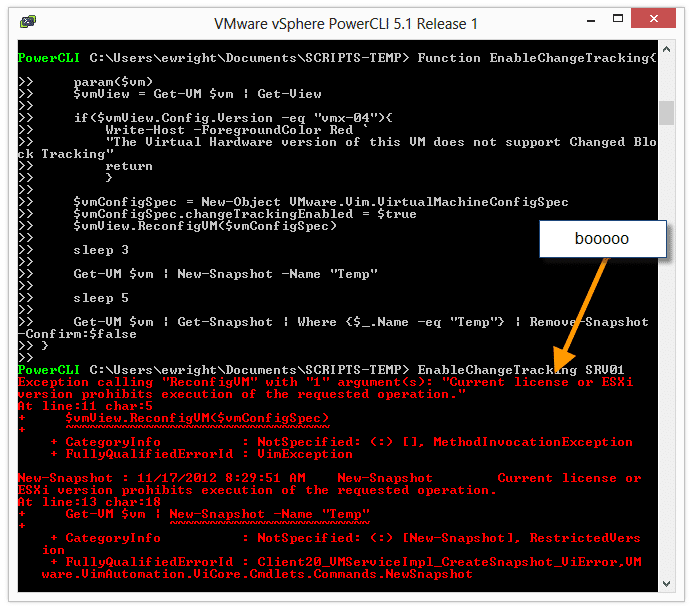Click the 'sleep 3' script line

[101, 250]
